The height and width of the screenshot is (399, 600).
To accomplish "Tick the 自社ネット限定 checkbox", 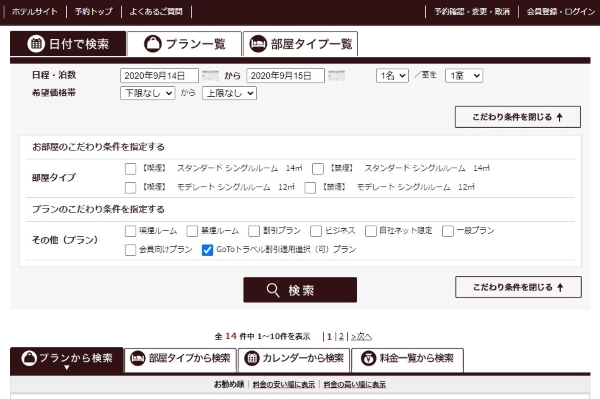I will [x=371, y=231].
